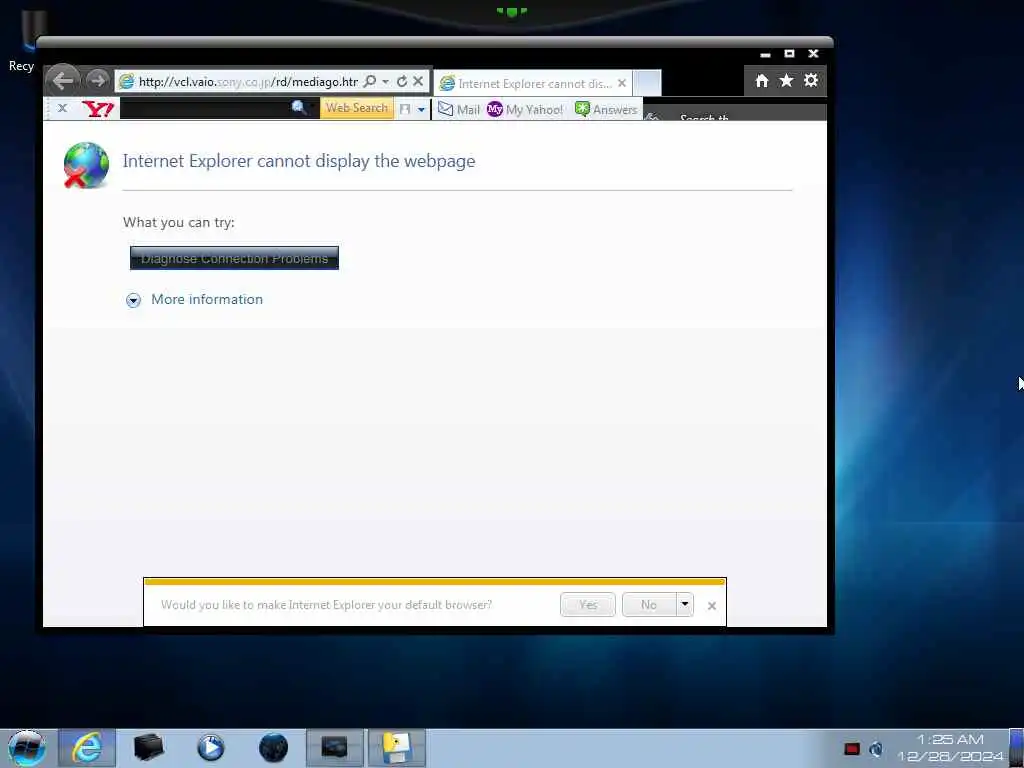Open the dark globe taskbar icon
The image size is (1024, 768).
tap(273, 748)
